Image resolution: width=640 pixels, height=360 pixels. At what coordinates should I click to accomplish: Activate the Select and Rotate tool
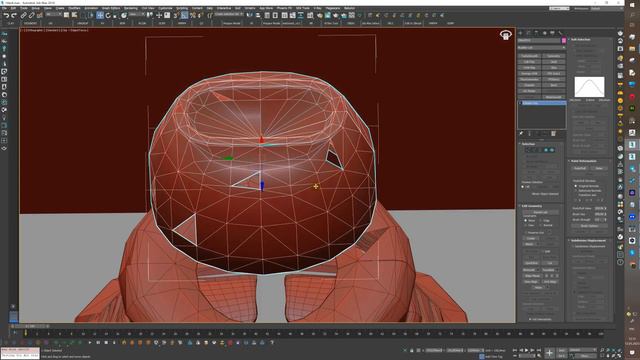point(108,16)
